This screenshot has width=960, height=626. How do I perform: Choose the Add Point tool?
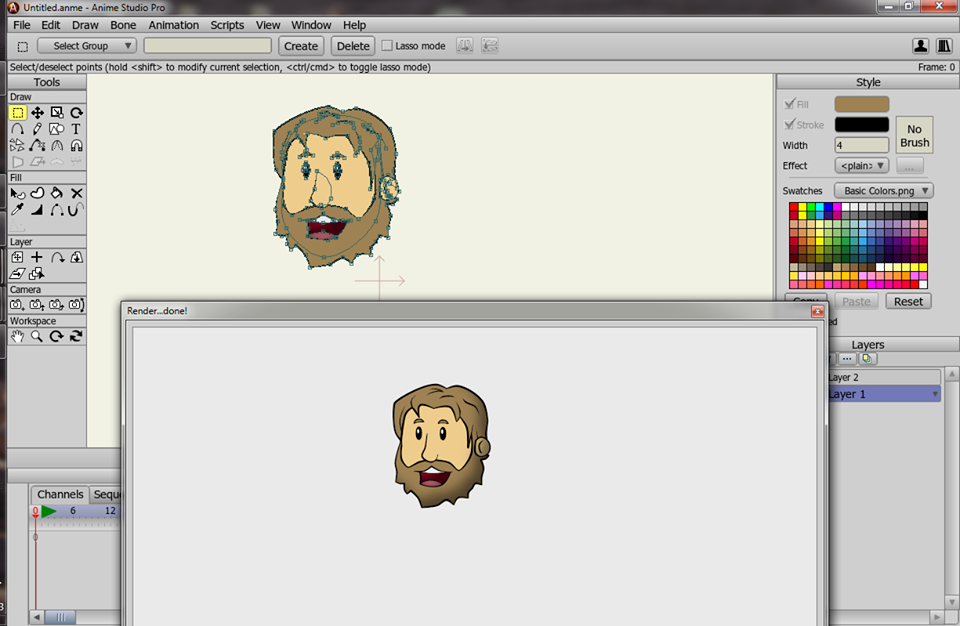click(17, 129)
